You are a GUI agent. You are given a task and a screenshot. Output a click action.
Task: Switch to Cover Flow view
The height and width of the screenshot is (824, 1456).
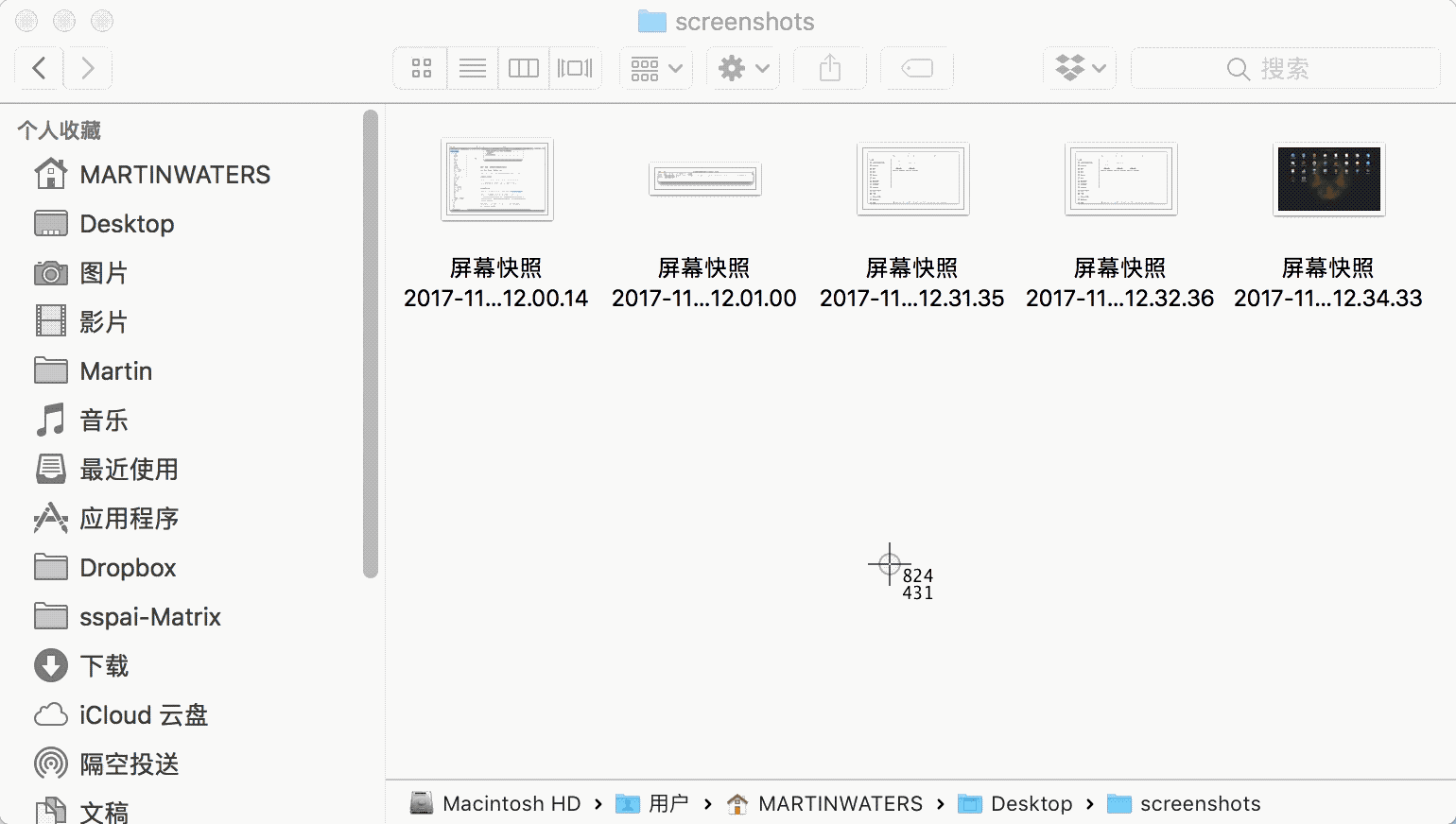pyautogui.click(x=575, y=68)
